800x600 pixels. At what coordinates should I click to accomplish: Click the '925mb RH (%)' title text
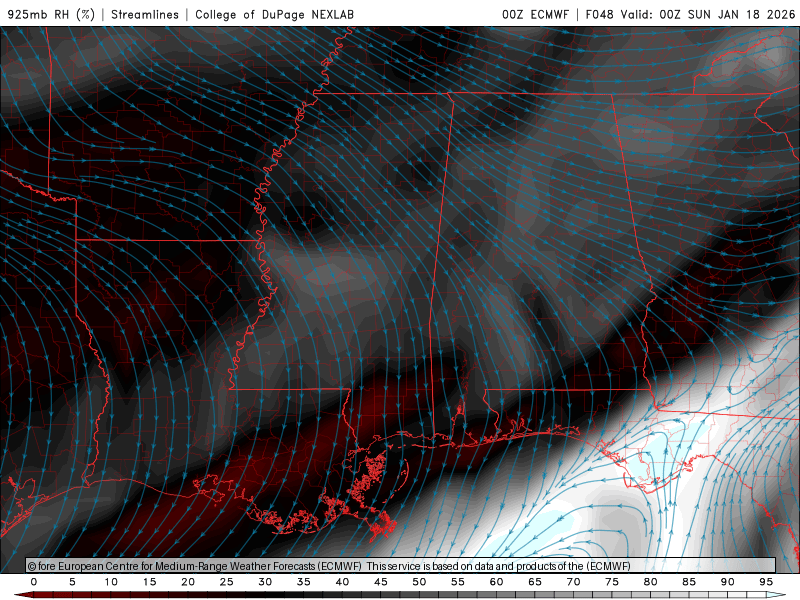[52, 15]
